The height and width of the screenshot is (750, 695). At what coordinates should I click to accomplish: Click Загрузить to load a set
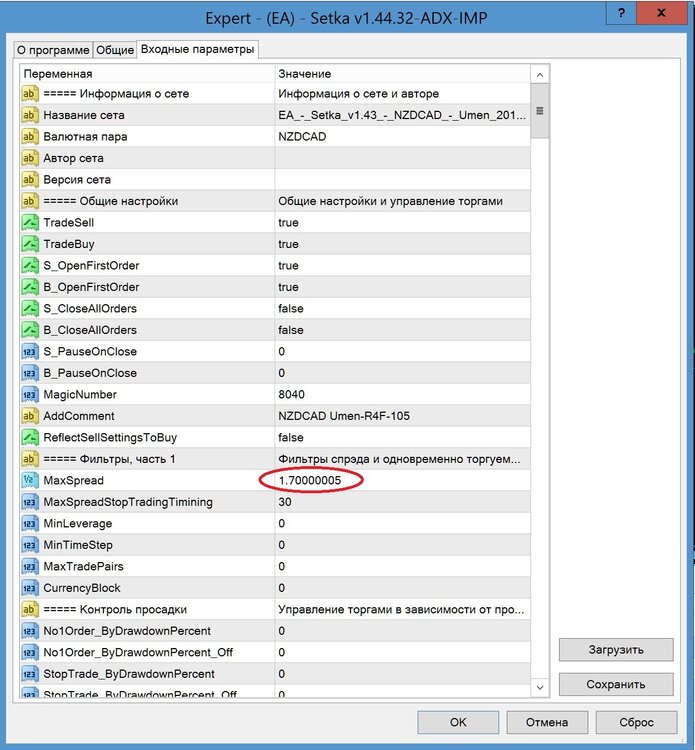(616, 650)
